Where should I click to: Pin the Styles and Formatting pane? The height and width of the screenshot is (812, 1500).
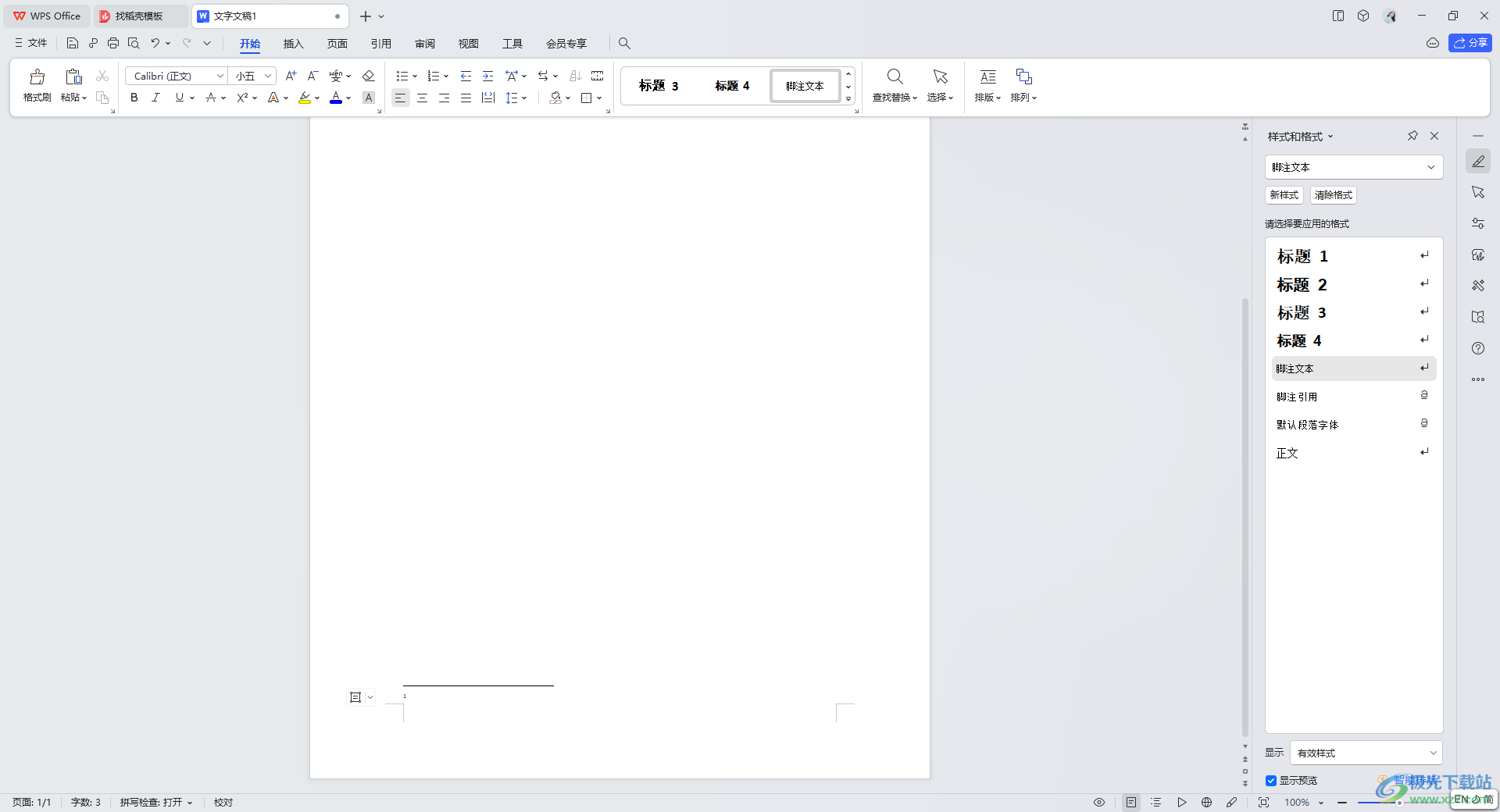(1412, 136)
